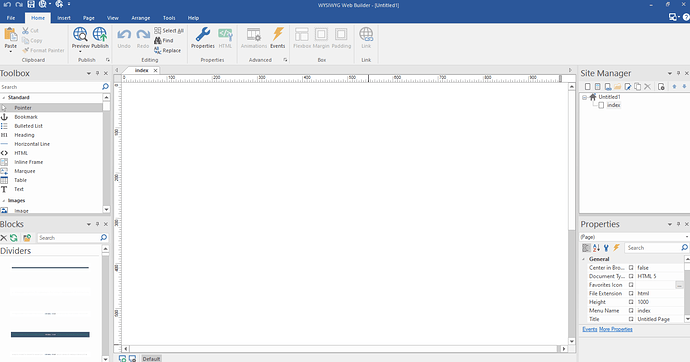Viewport: 690px width, 362px height.
Task: Open the (Page) object dropdown
Action: [686, 237]
